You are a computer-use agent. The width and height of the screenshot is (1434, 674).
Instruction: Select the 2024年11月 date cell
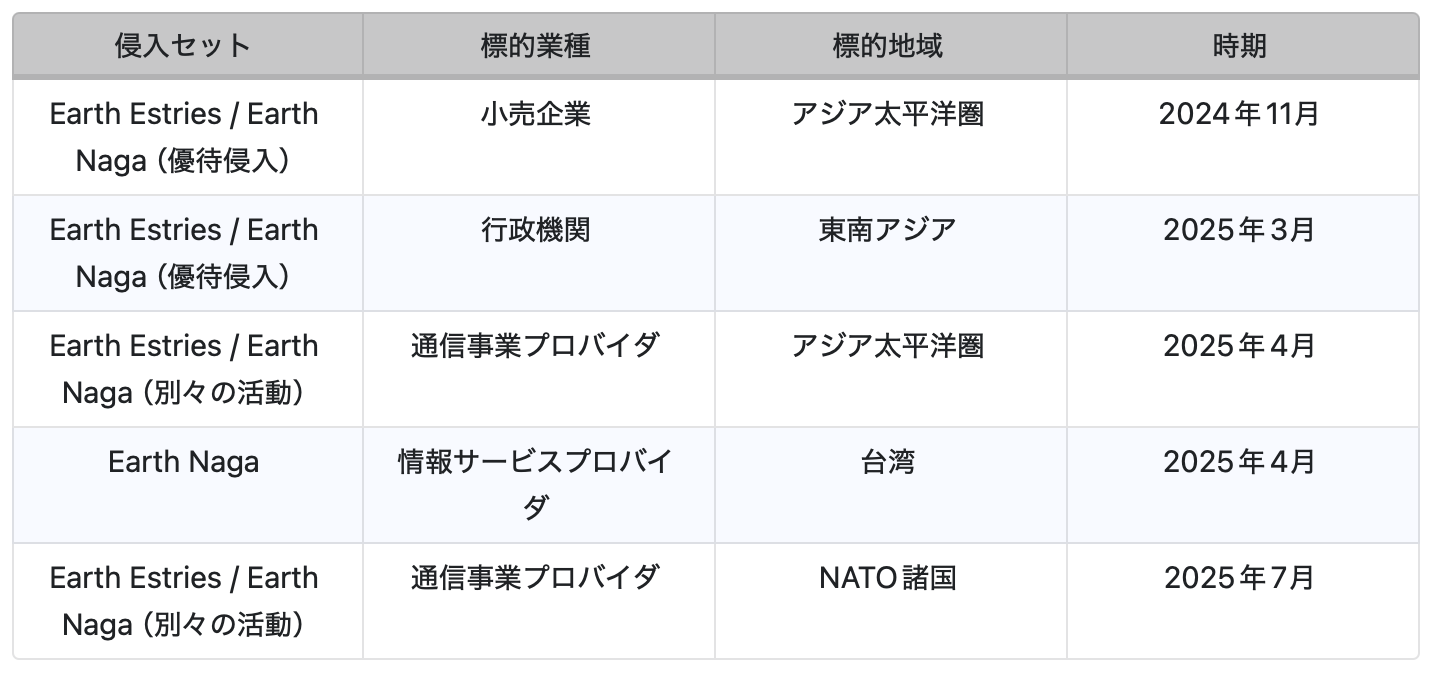[x=1240, y=114]
